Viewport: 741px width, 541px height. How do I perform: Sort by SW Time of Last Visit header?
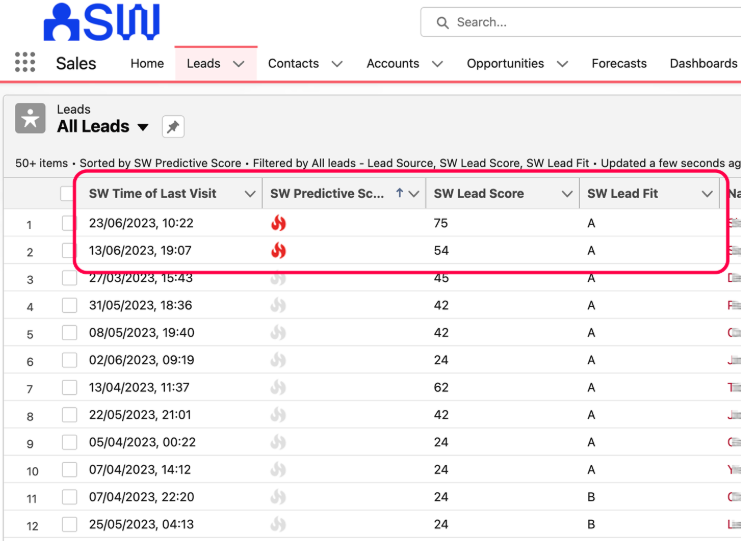[x=152, y=193]
